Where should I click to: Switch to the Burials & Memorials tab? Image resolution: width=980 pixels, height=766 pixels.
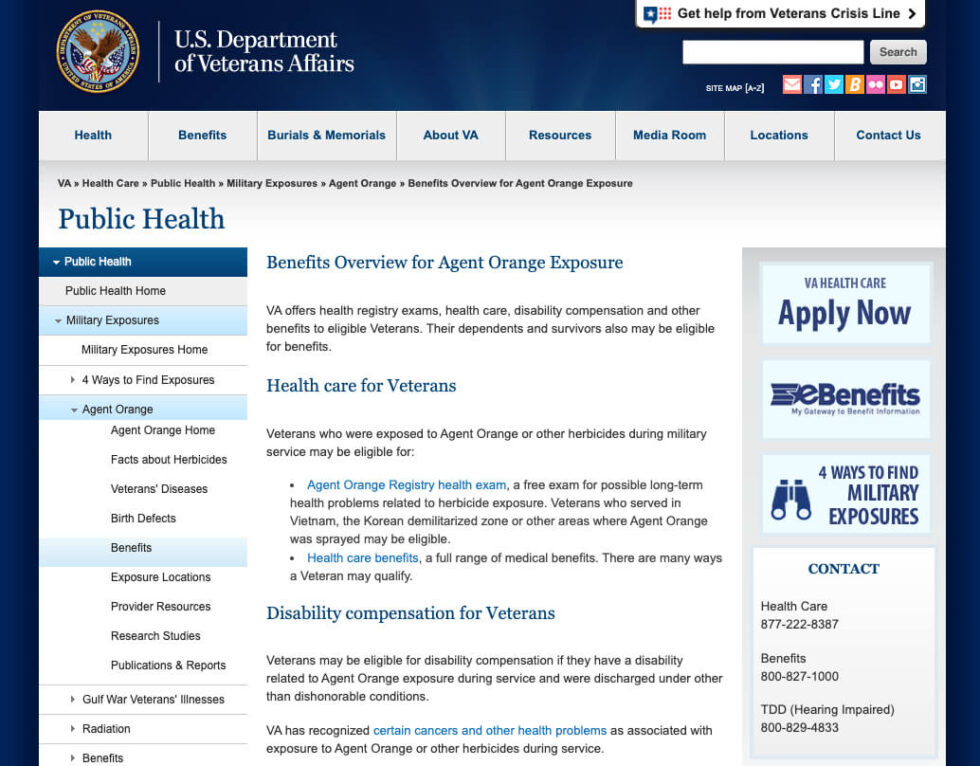pos(326,135)
